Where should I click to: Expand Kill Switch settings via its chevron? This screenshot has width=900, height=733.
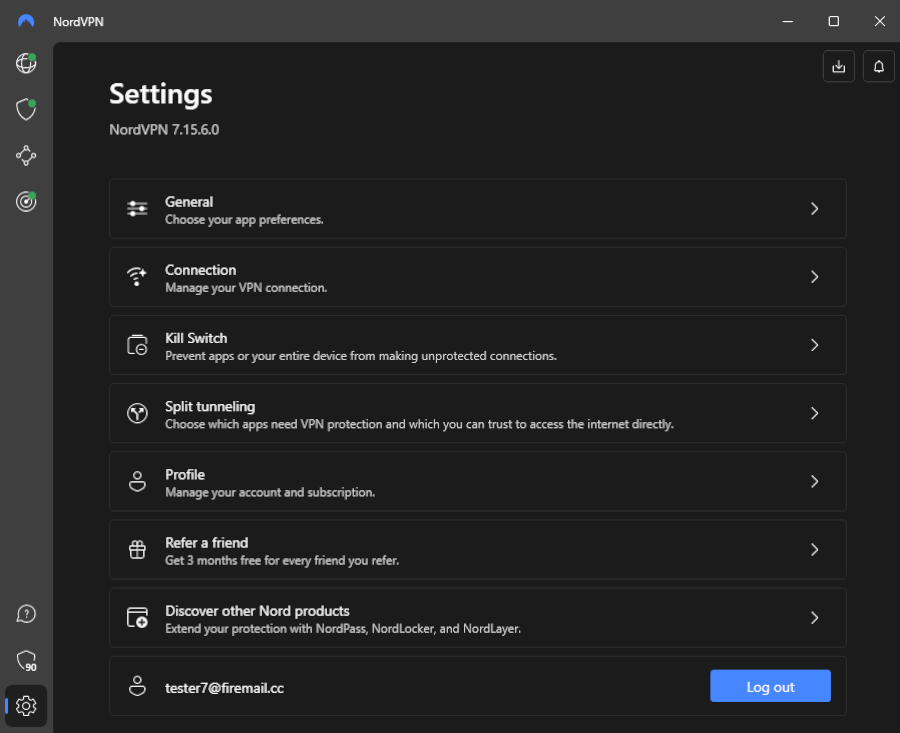(814, 345)
